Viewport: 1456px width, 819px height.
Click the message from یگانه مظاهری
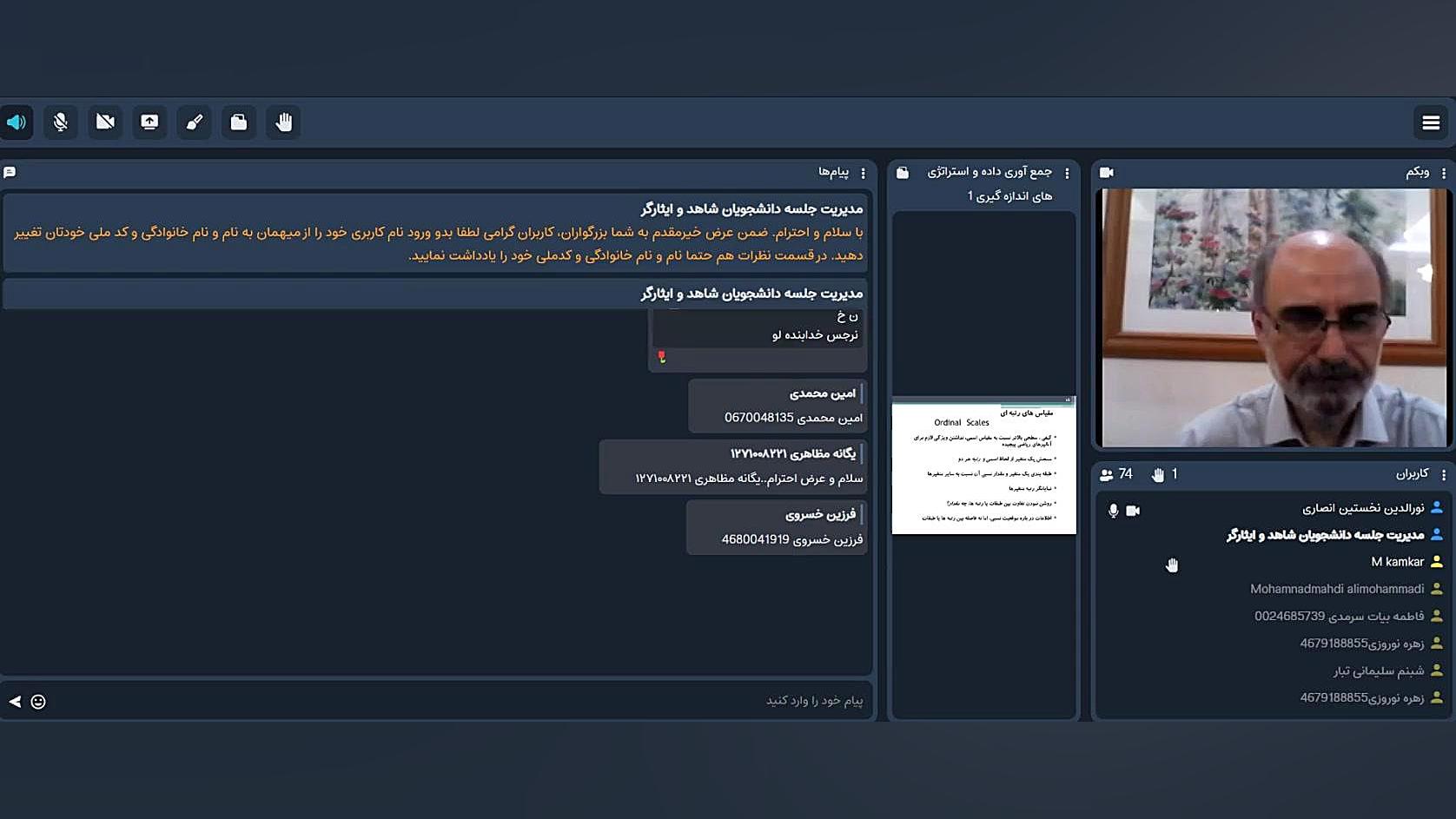733,466
